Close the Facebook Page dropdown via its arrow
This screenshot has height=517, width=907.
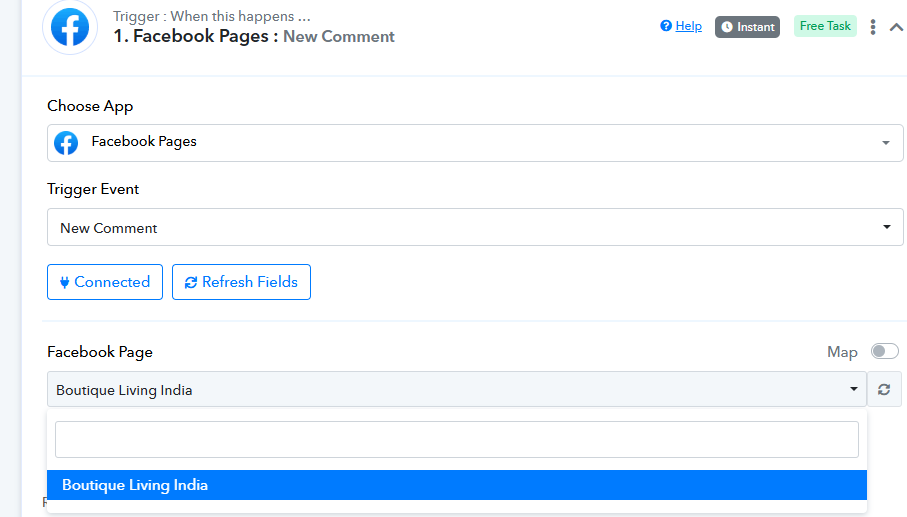853,389
